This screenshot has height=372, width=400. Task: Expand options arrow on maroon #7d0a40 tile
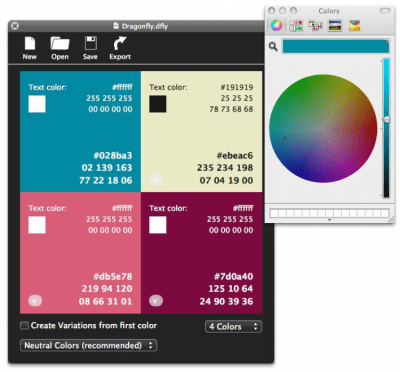coord(156,301)
